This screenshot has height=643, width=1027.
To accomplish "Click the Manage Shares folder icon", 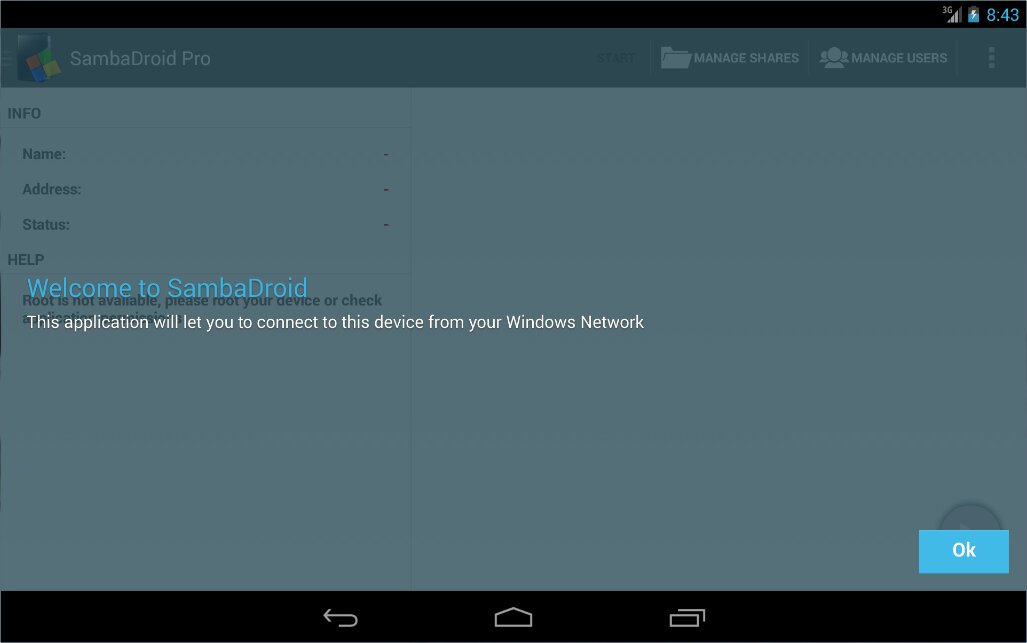I will (676, 58).
